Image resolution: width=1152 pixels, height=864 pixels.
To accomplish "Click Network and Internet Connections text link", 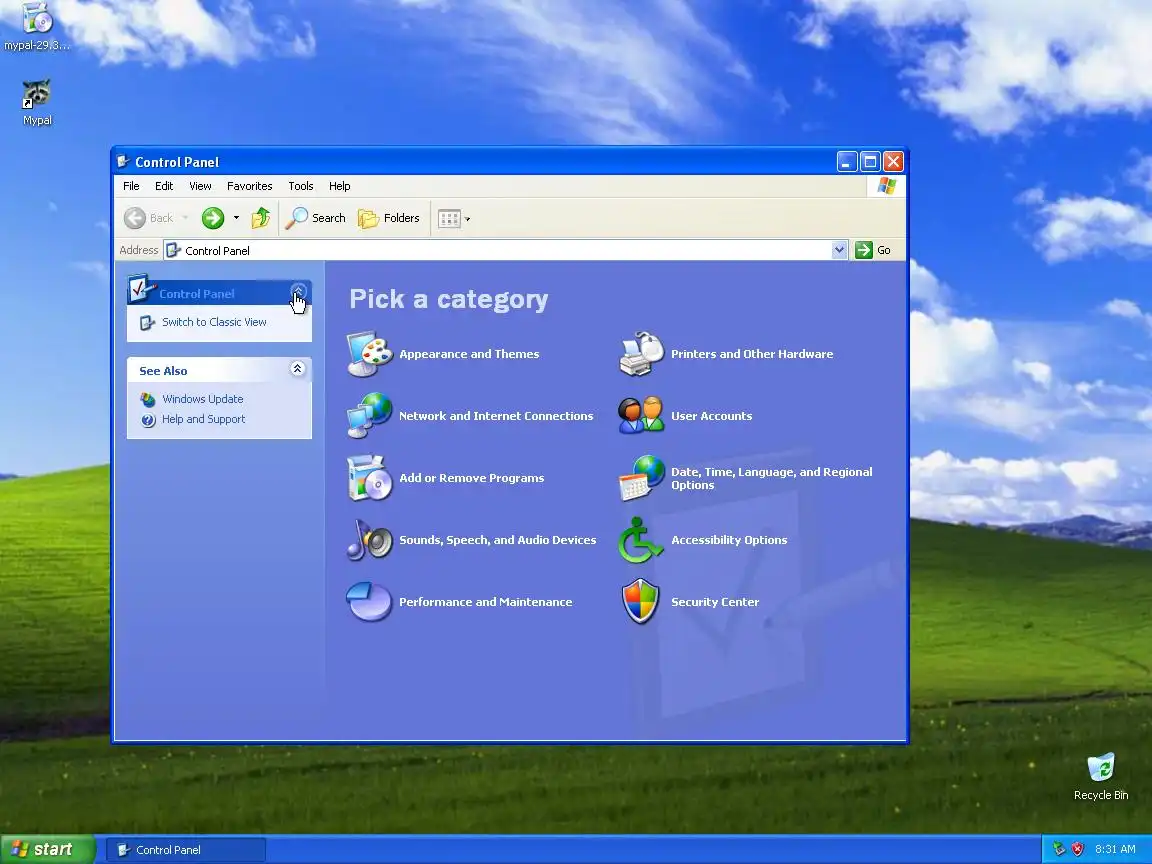I will pos(496,416).
